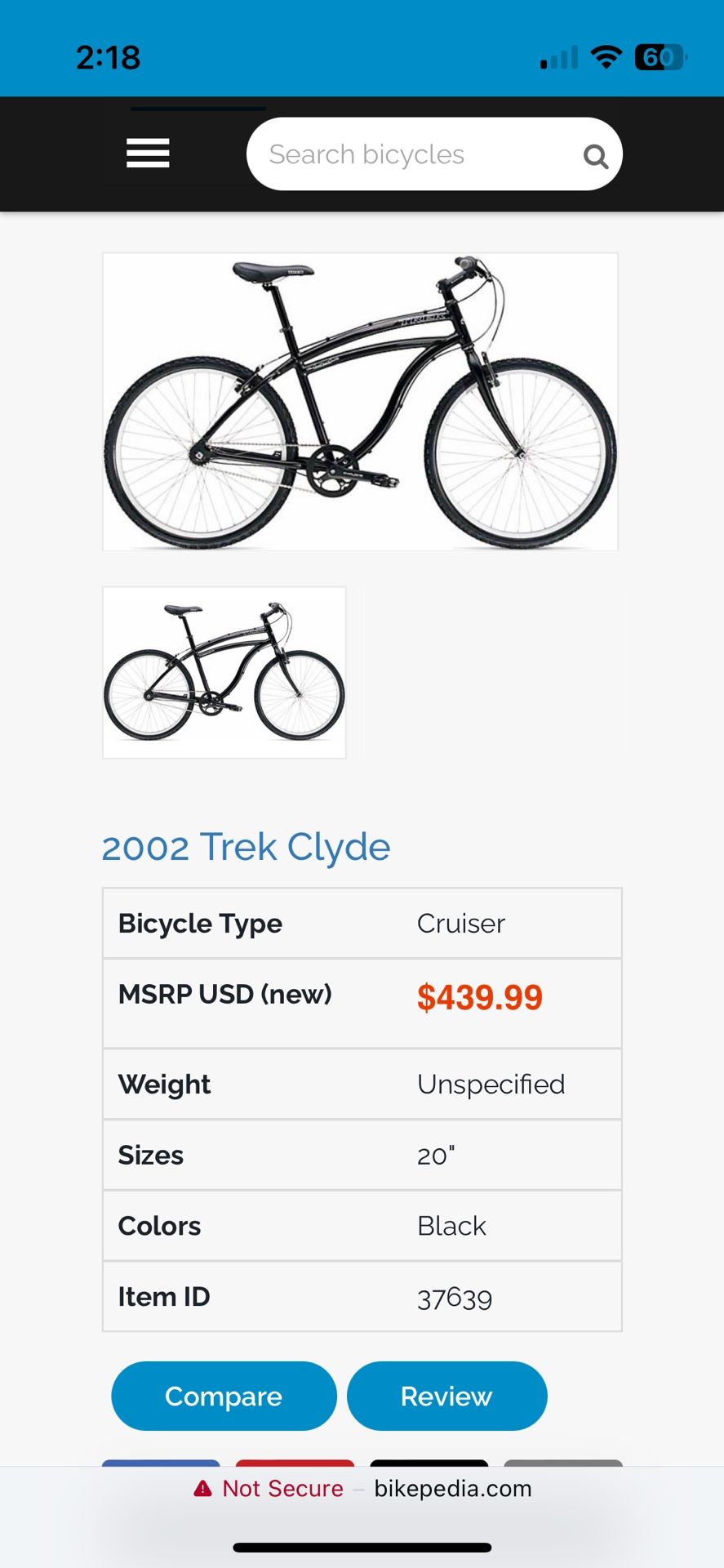Viewport: 724px width, 1568px height.
Task: Tap the cellular signal bars icon
Action: (559, 58)
